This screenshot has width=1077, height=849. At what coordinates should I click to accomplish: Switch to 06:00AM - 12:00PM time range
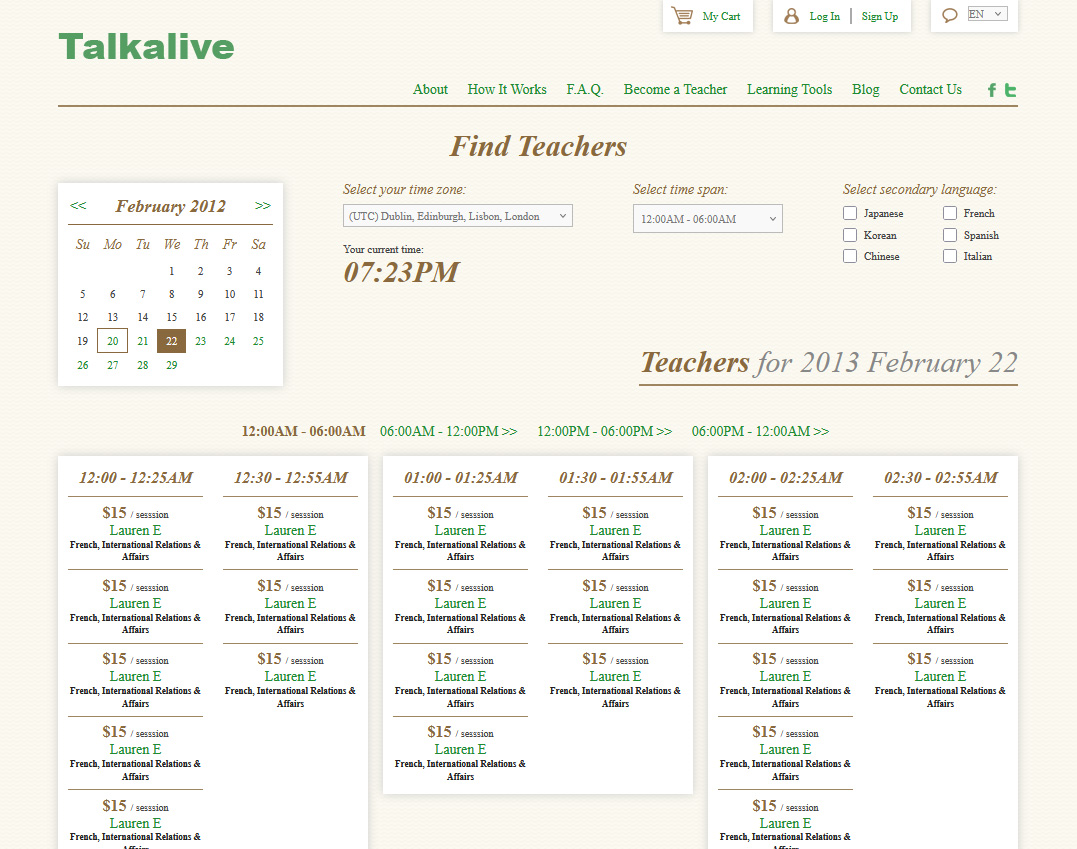[x=448, y=431]
